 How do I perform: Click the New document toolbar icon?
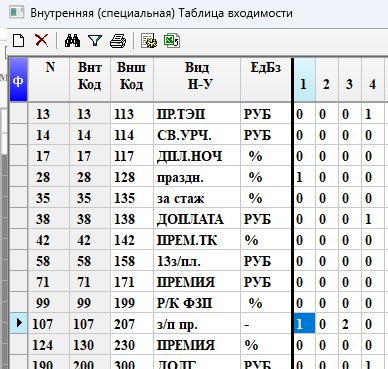pos(18,41)
